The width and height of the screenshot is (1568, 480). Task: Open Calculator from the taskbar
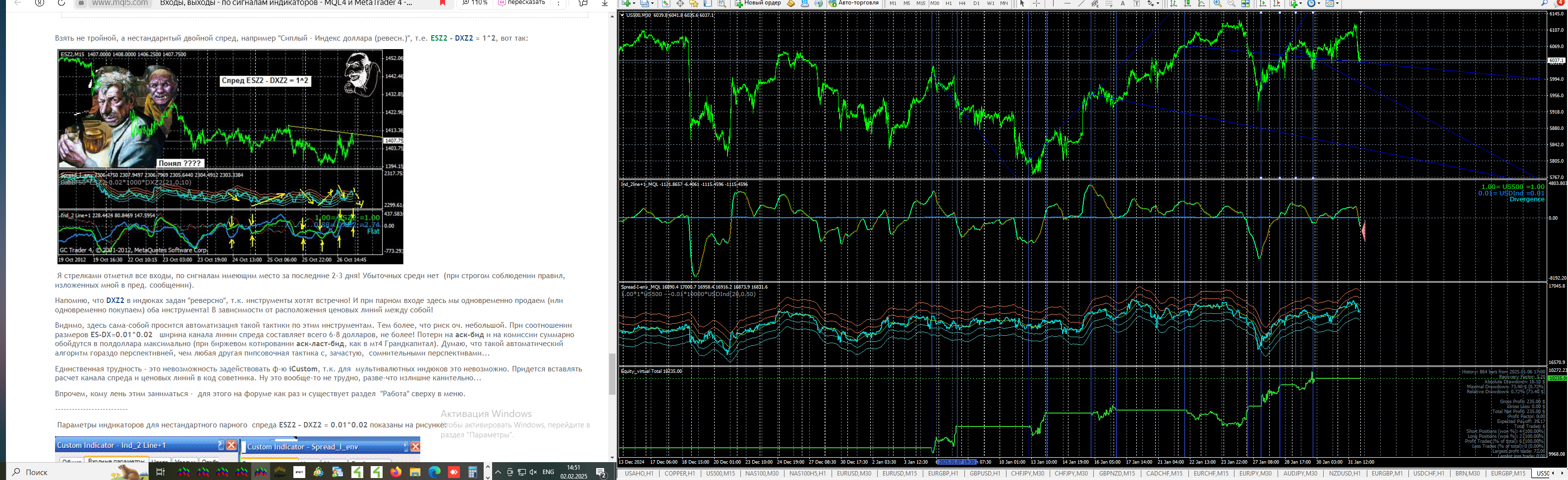coord(472,472)
